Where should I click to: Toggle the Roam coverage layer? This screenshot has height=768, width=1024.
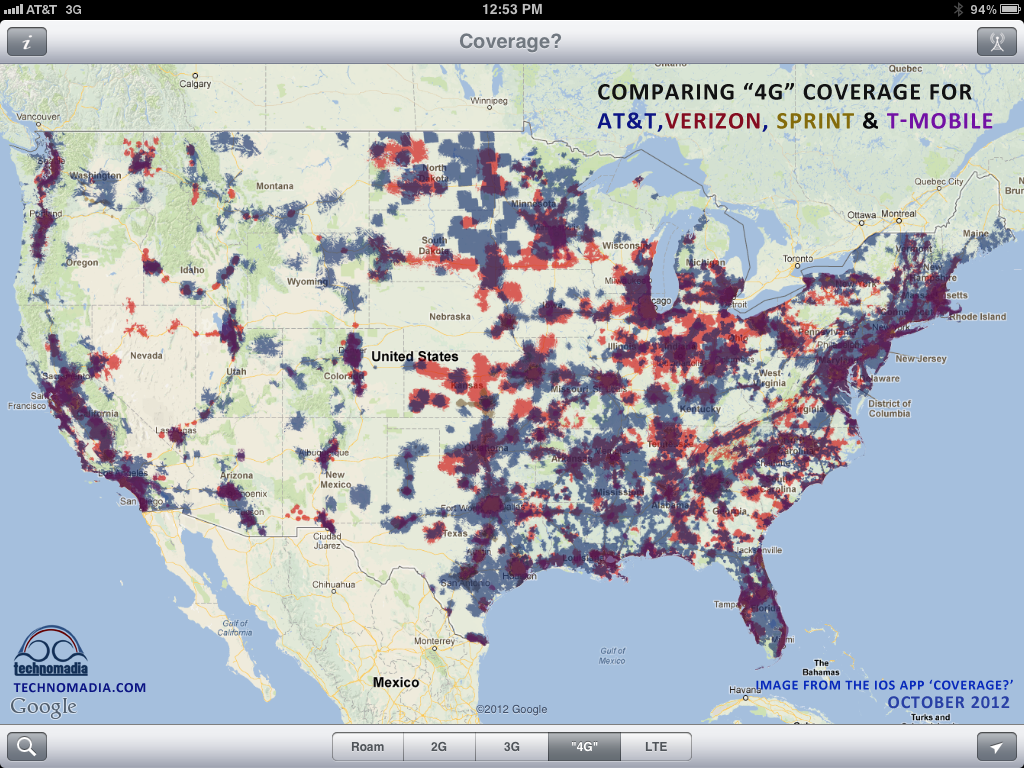[367, 747]
